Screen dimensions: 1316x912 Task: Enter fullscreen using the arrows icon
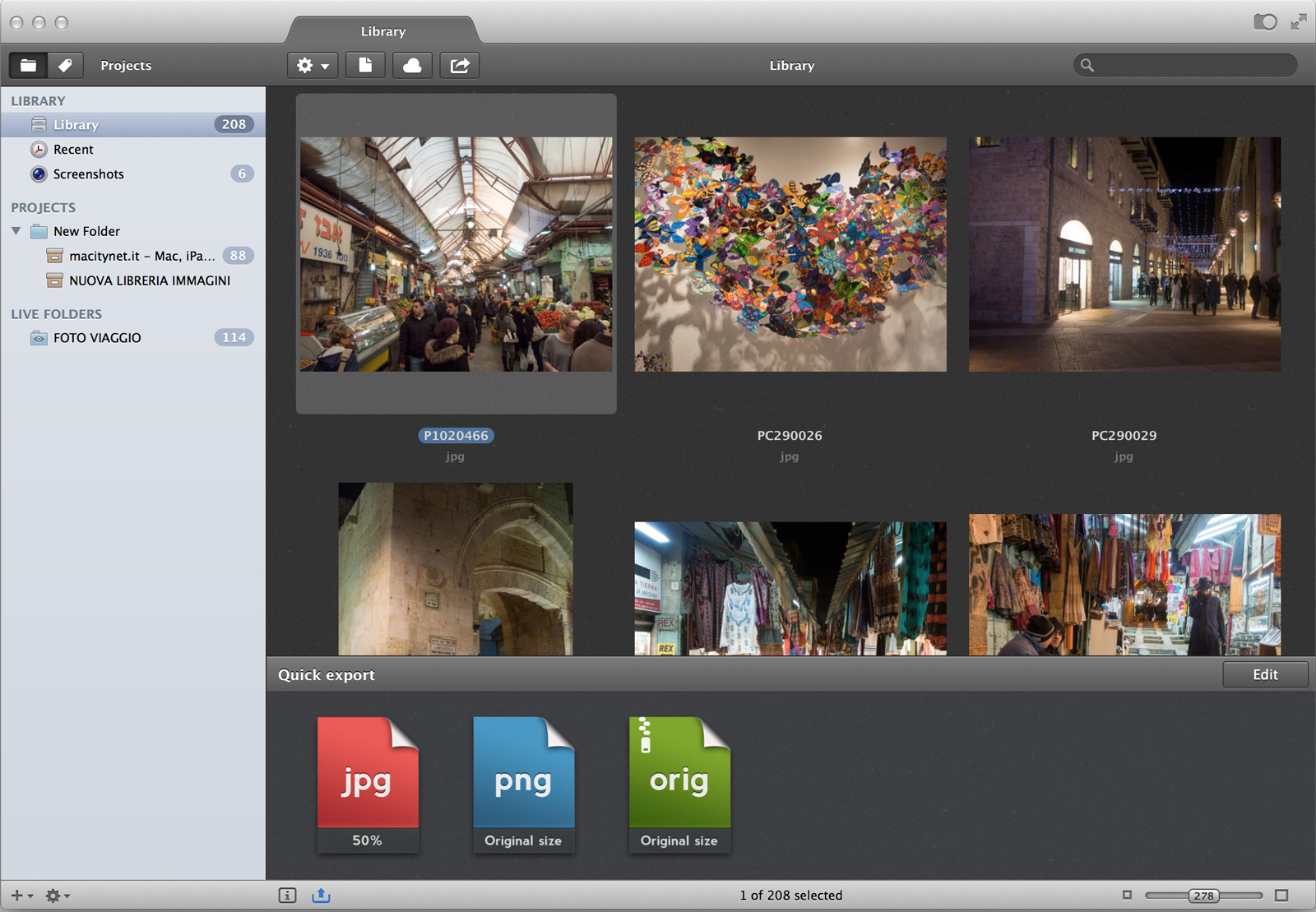[1299, 22]
